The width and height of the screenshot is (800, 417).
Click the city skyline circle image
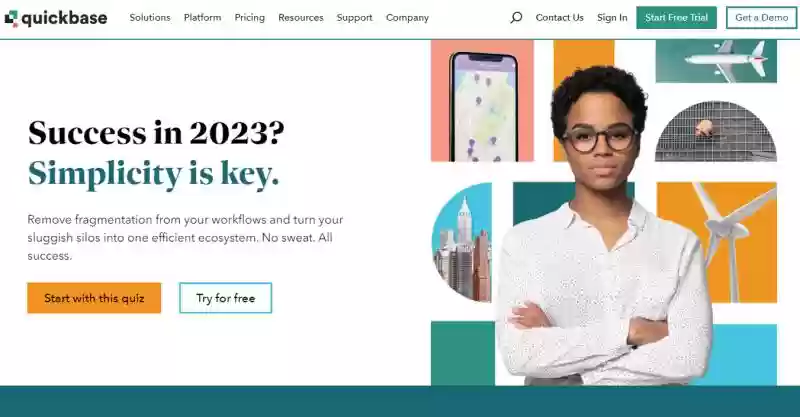click(462, 242)
